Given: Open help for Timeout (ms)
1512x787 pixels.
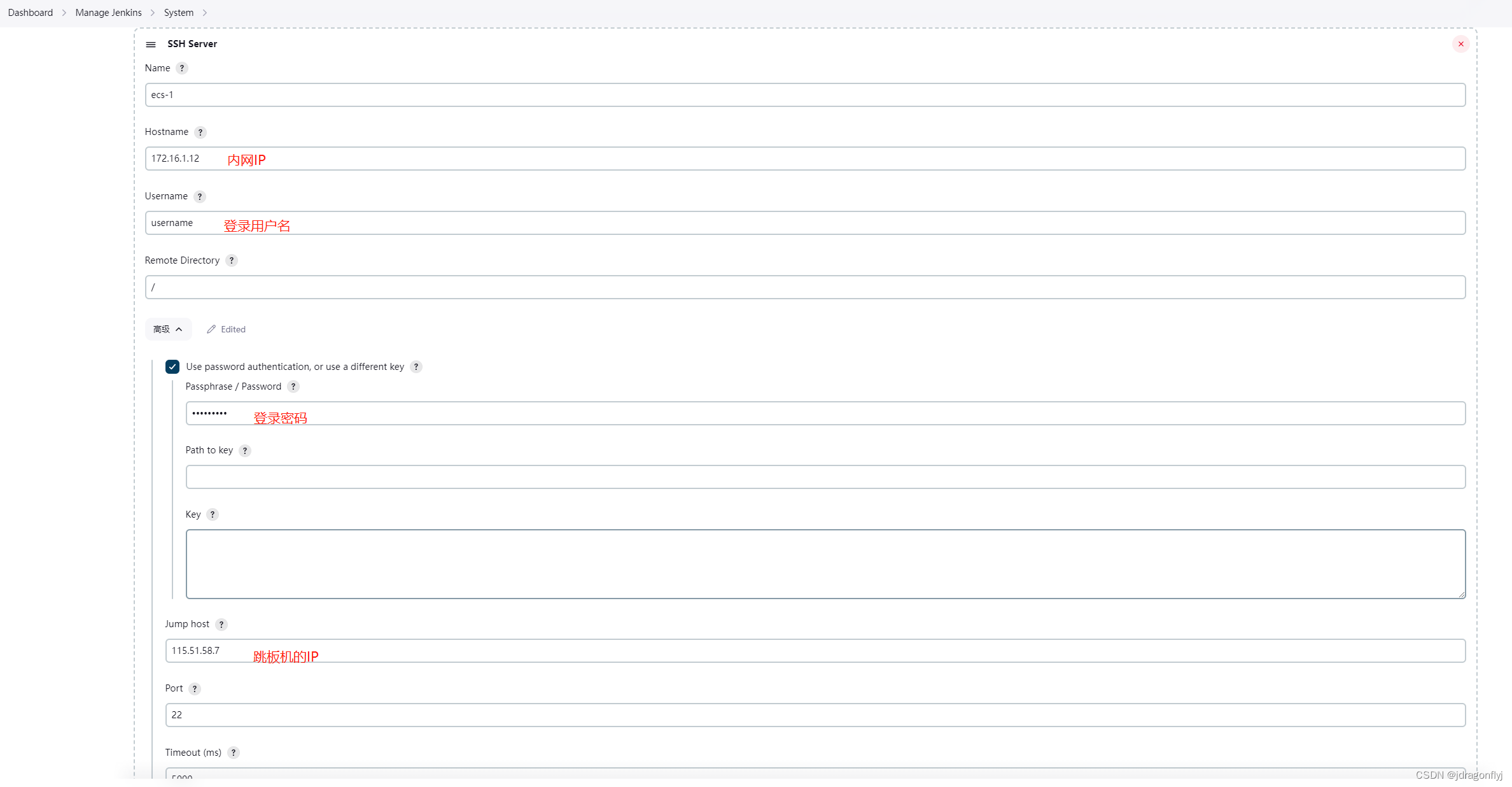Looking at the screenshot, I should 234,753.
